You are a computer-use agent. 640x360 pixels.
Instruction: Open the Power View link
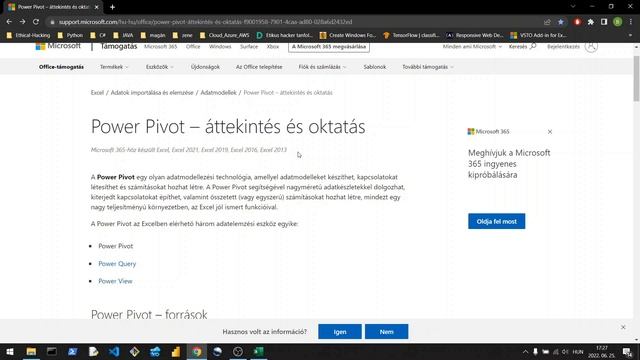(x=115, y=281)
